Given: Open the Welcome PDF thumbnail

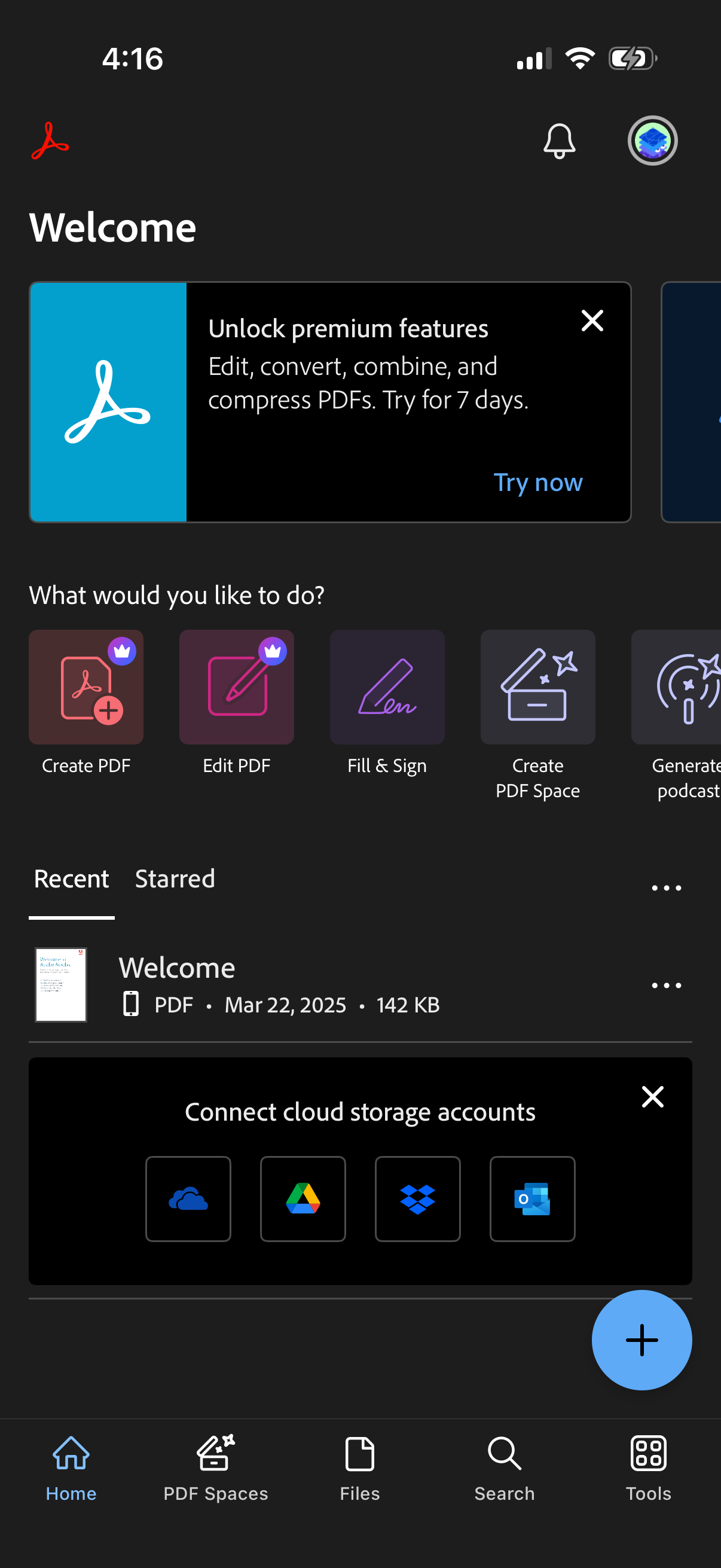Looking at the screenshot, I should pyautogui.click(x=61, y=984).
